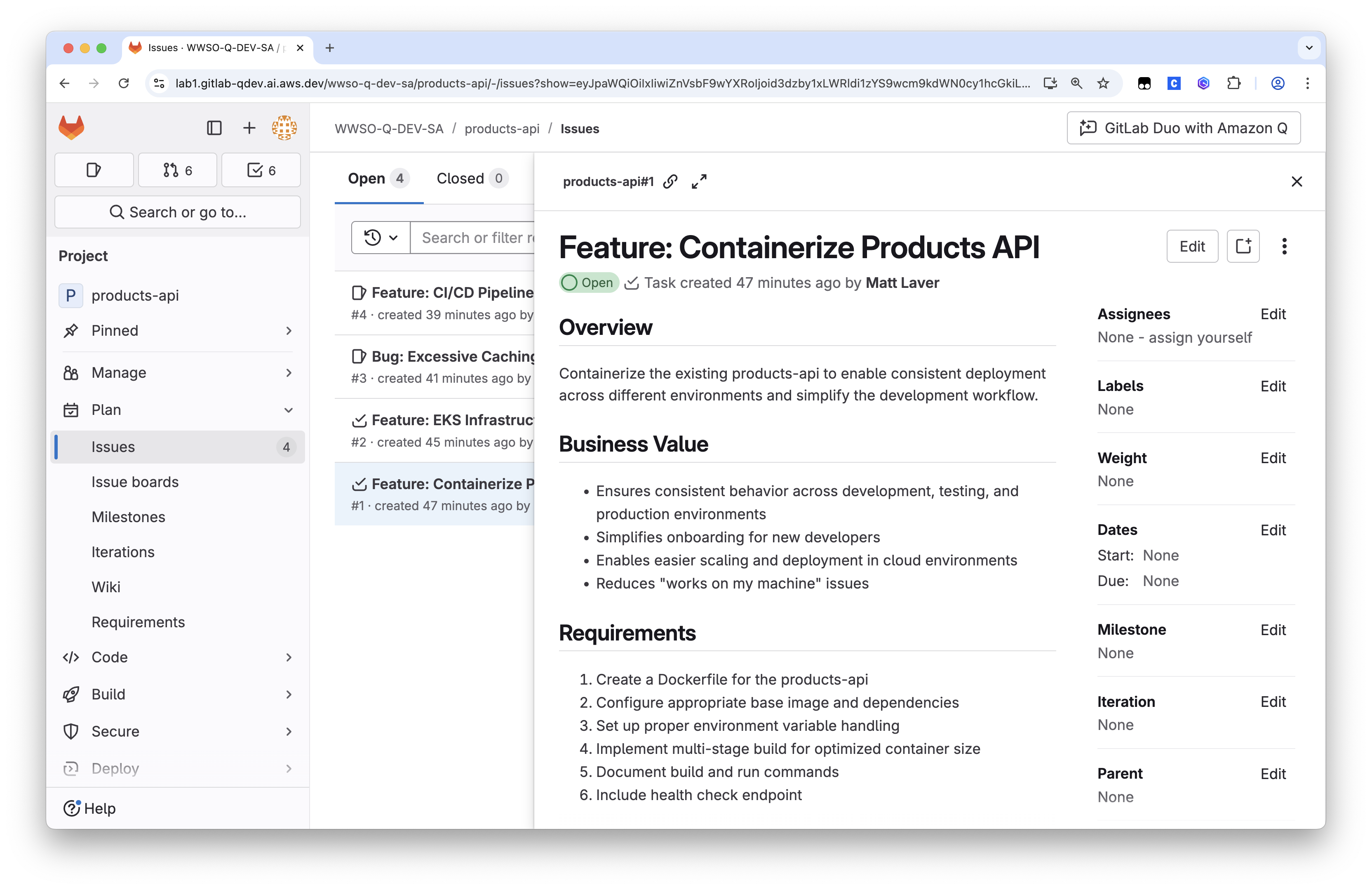
Task: Click the assigned issues icon in the sidebar
Action: [94, 170]
